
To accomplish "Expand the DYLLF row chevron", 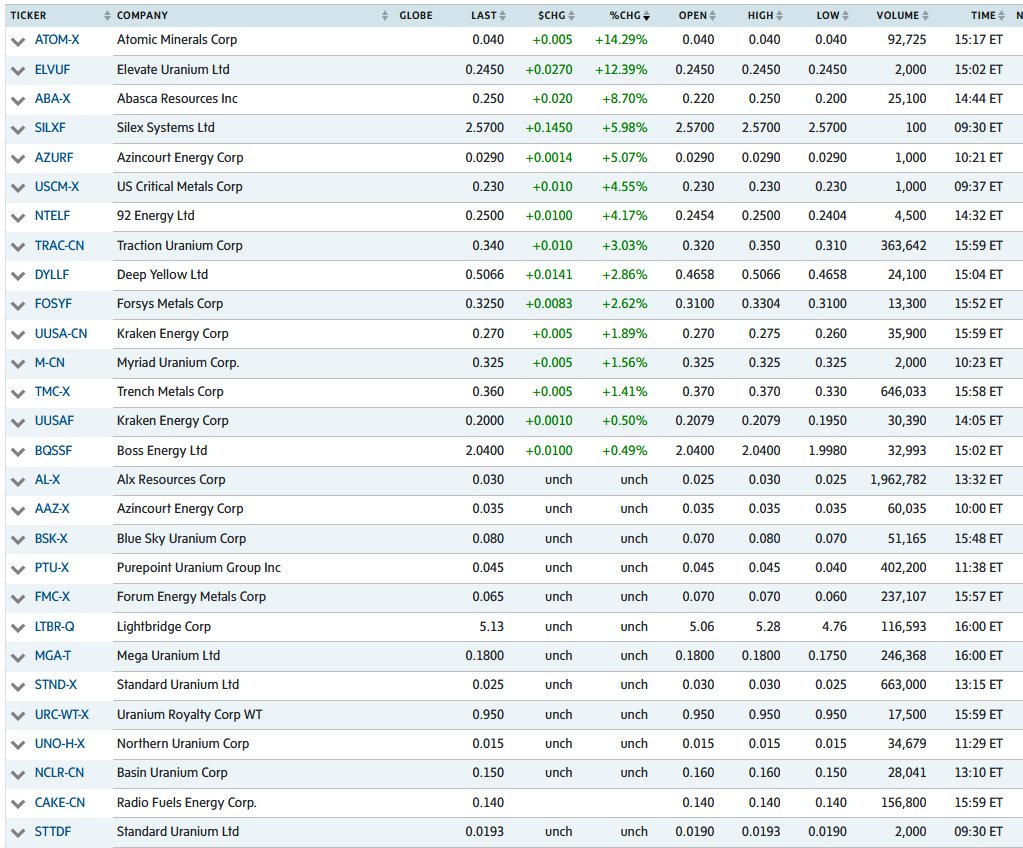I will (x=18, y=276).
